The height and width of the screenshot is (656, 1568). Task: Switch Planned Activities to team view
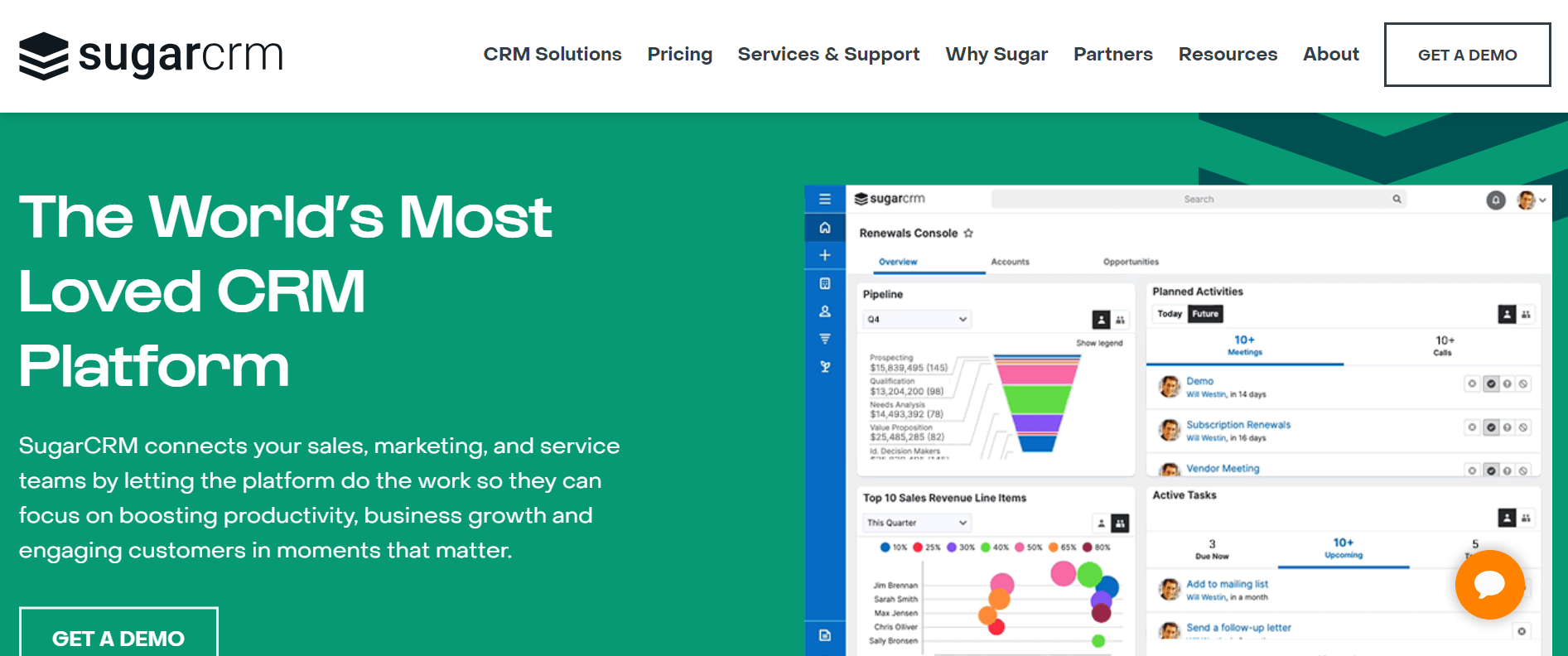coord(1526,314)
